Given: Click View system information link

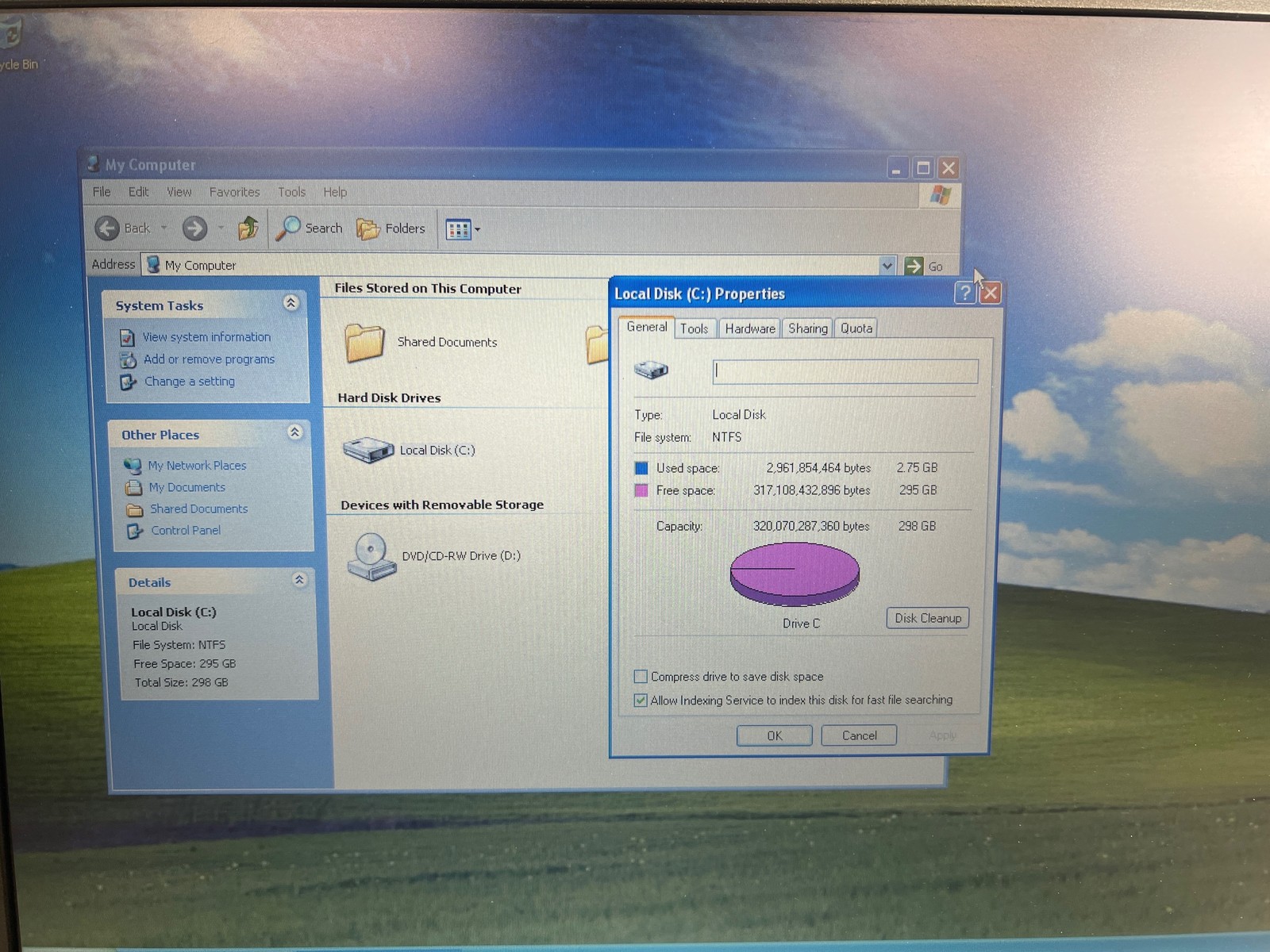Looking at the screenshot, I should [206, 337].
